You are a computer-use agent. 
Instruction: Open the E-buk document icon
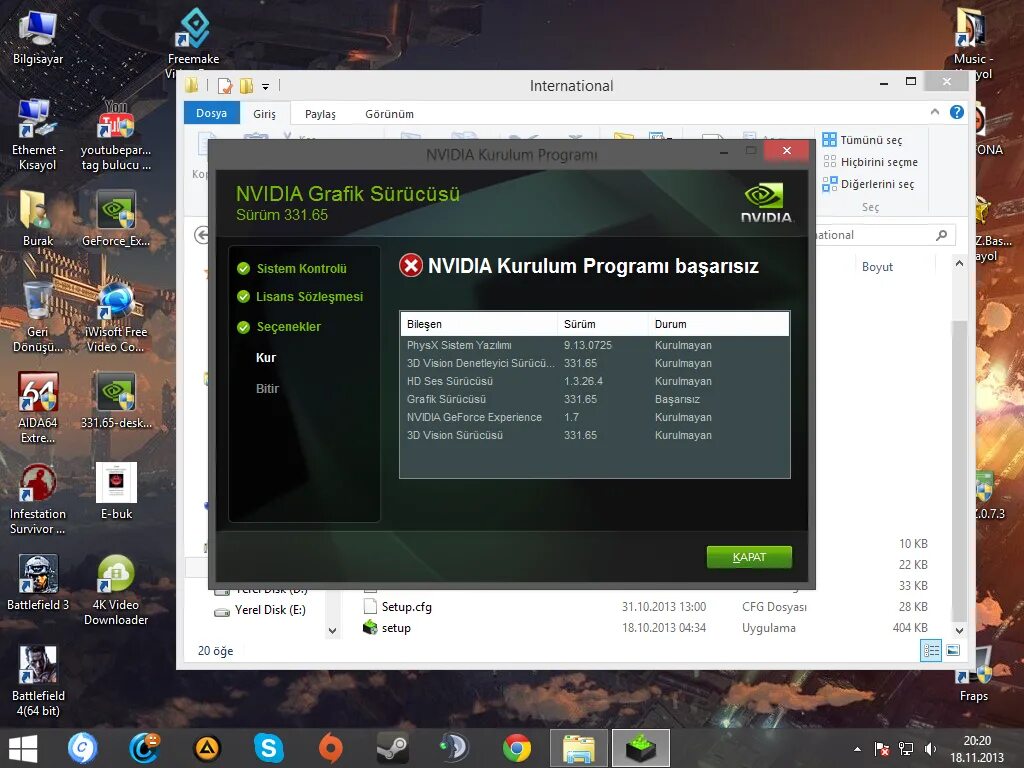(116, 491)
